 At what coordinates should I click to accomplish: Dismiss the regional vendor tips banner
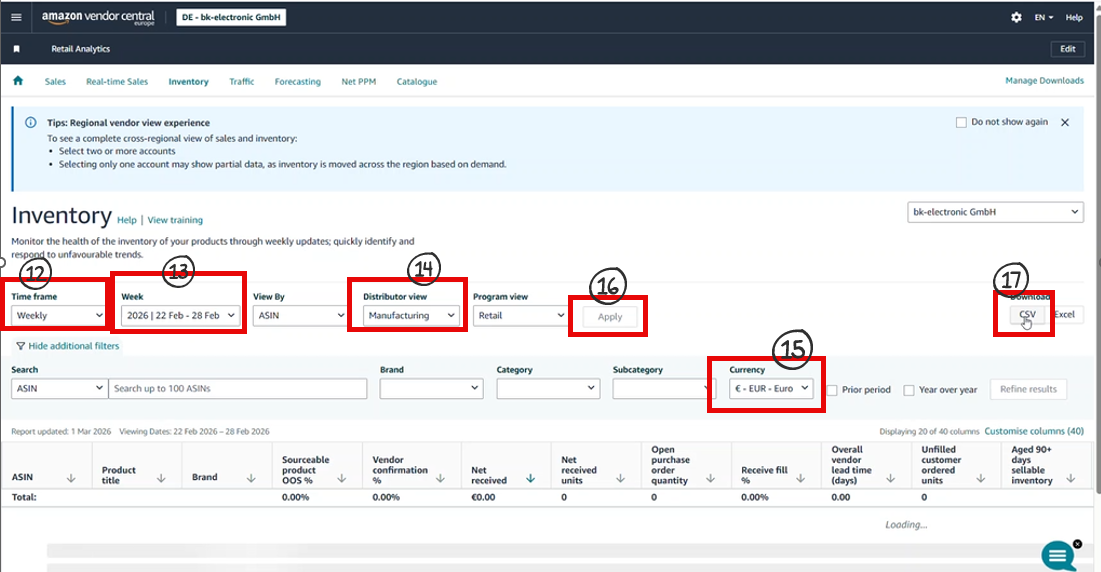1065,122
